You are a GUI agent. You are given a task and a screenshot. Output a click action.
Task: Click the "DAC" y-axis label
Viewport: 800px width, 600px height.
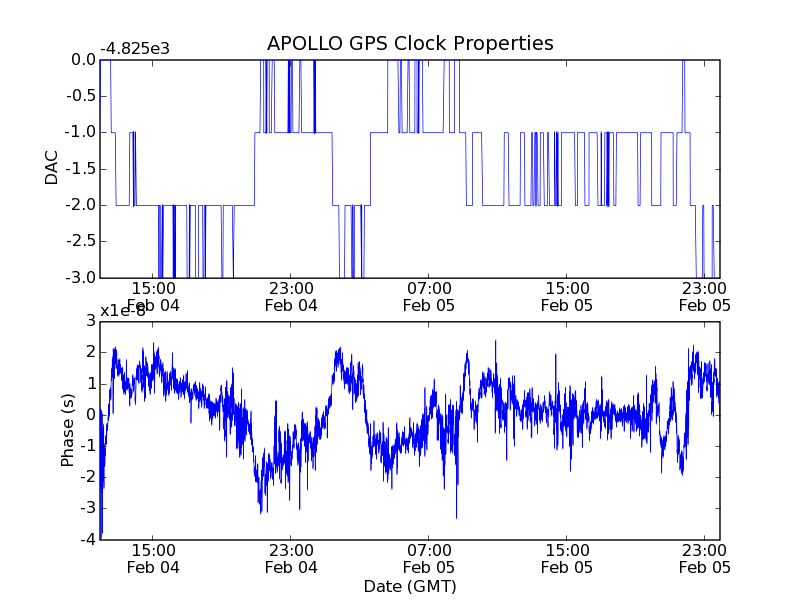click(x=52, y=168)
